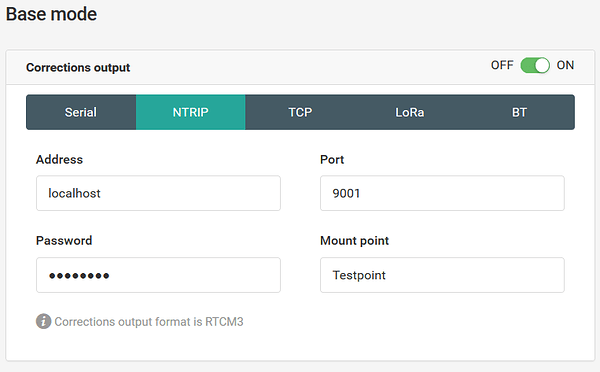Click the Base mode page heading
600x372 pixels.
[51, 14]
